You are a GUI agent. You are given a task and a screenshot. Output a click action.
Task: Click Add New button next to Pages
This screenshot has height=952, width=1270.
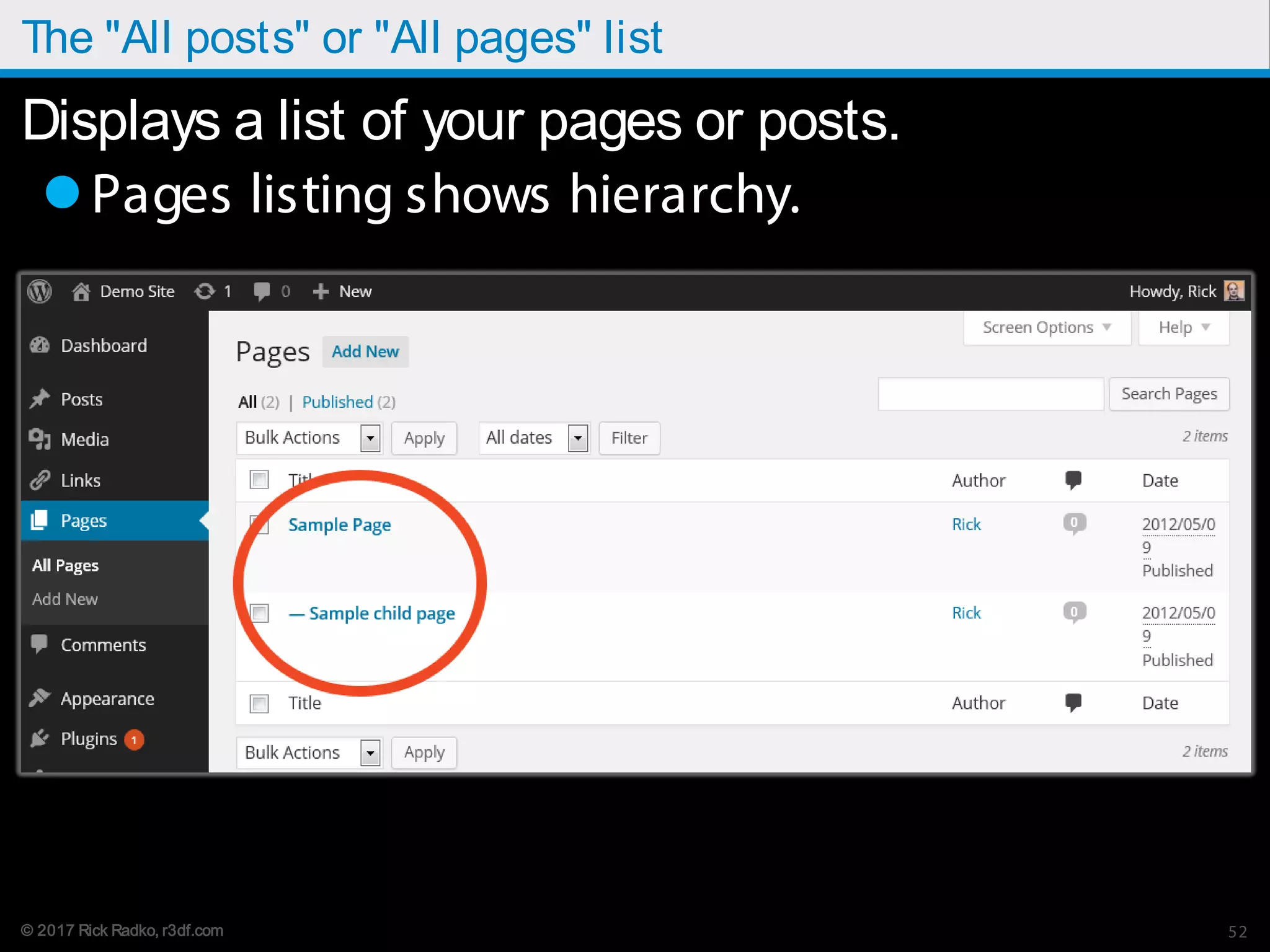pos(365,351)
